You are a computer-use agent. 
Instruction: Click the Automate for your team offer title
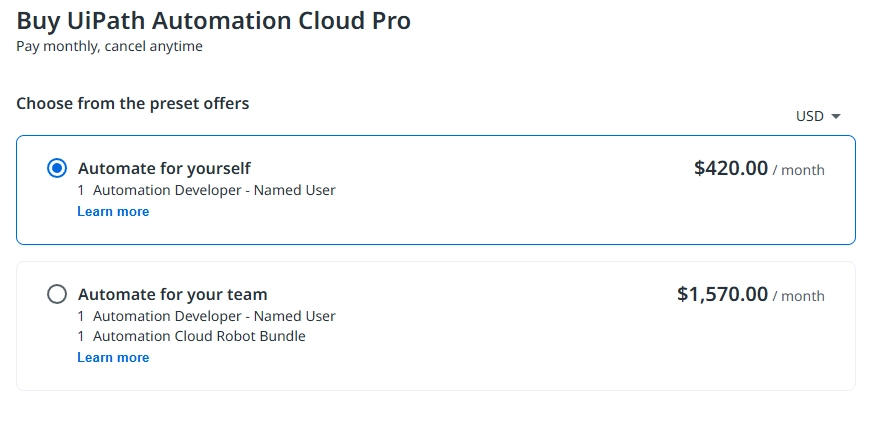pos(173,295)
